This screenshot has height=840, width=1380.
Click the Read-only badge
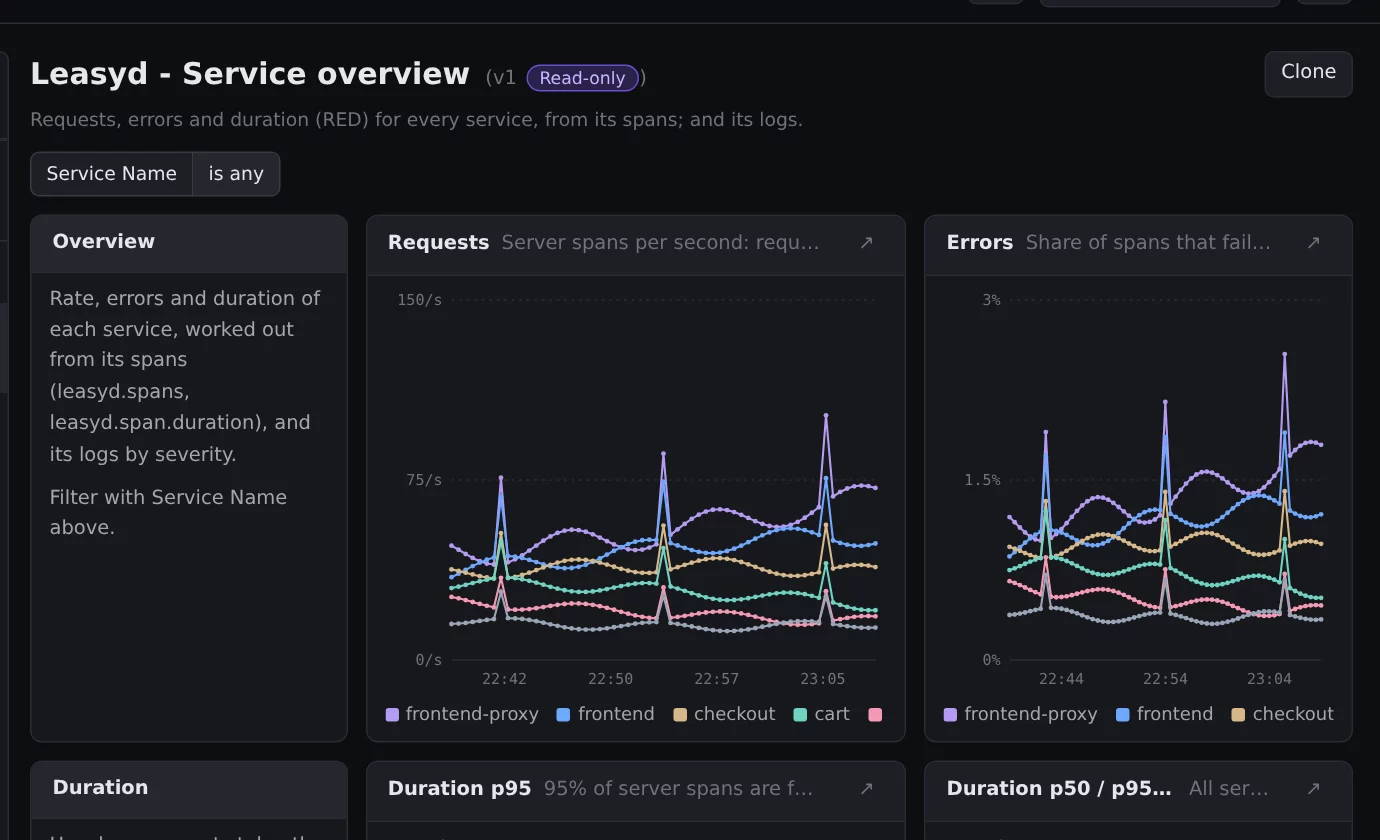coord(582,78)
